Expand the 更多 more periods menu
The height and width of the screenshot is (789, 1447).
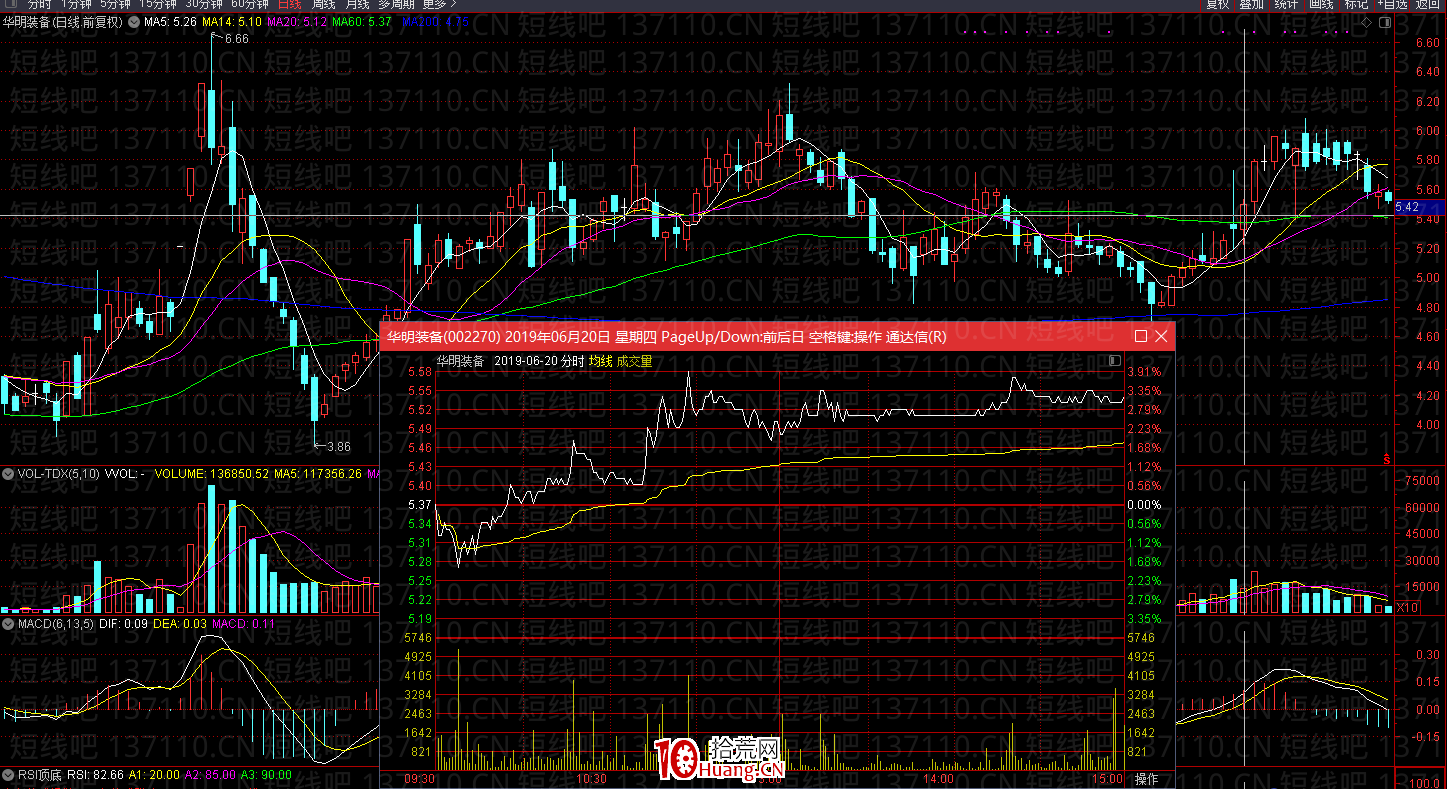438,5
